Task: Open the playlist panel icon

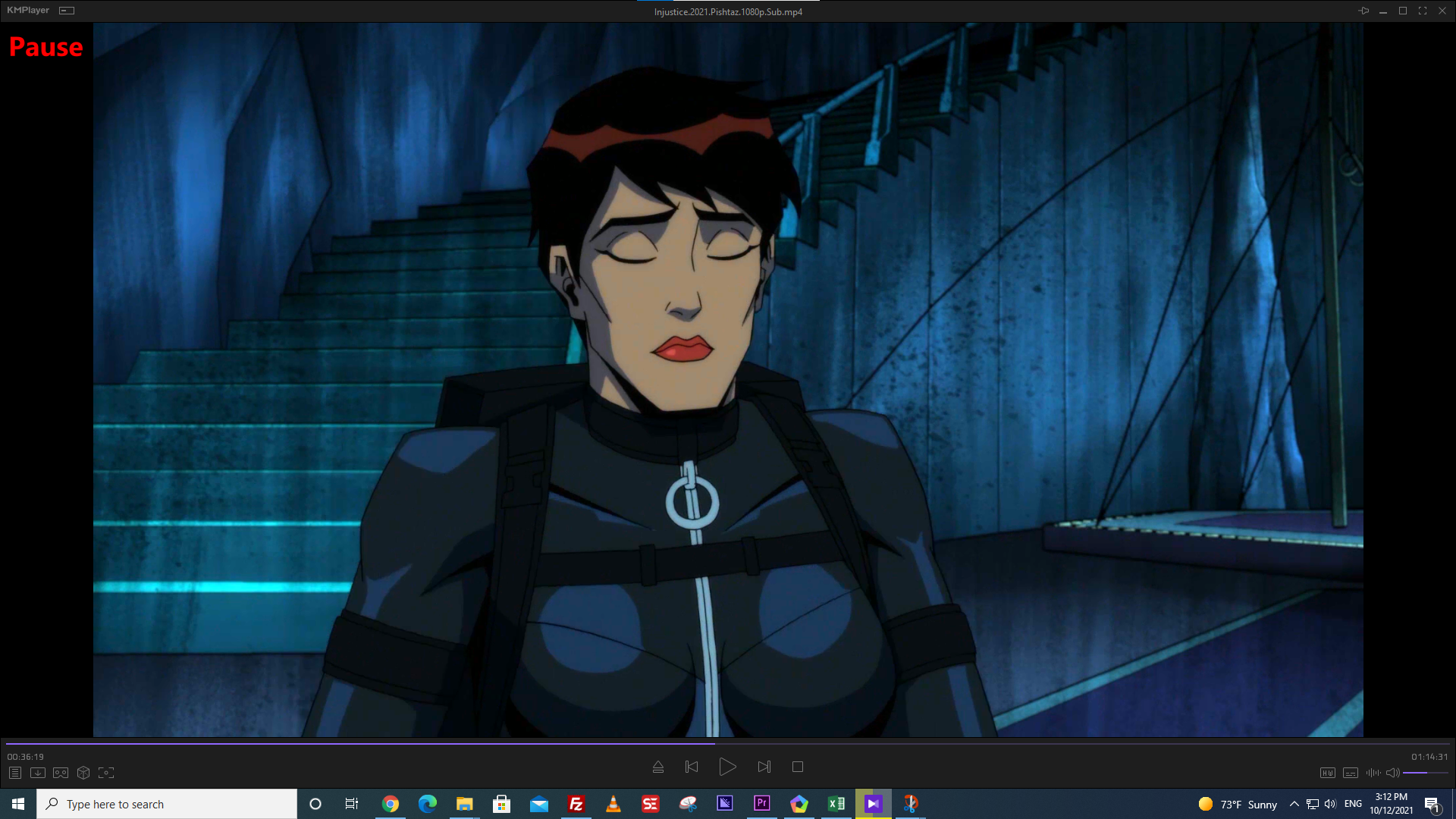Action: point(15,773)
